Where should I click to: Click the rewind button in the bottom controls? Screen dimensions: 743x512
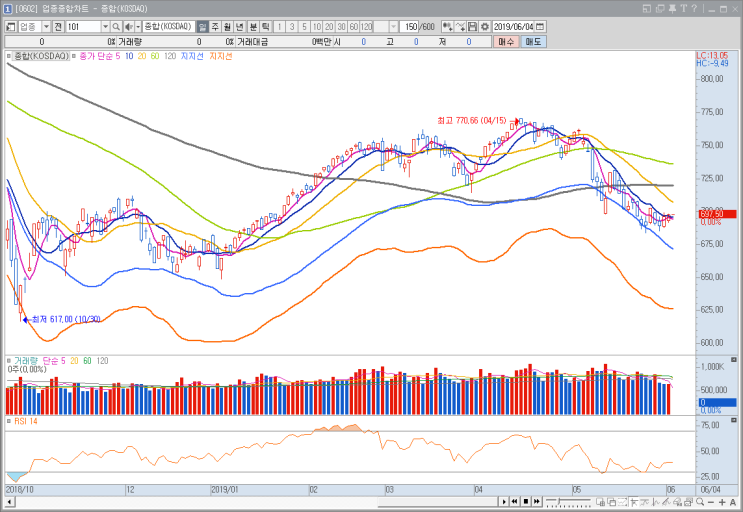coord(515,502)
